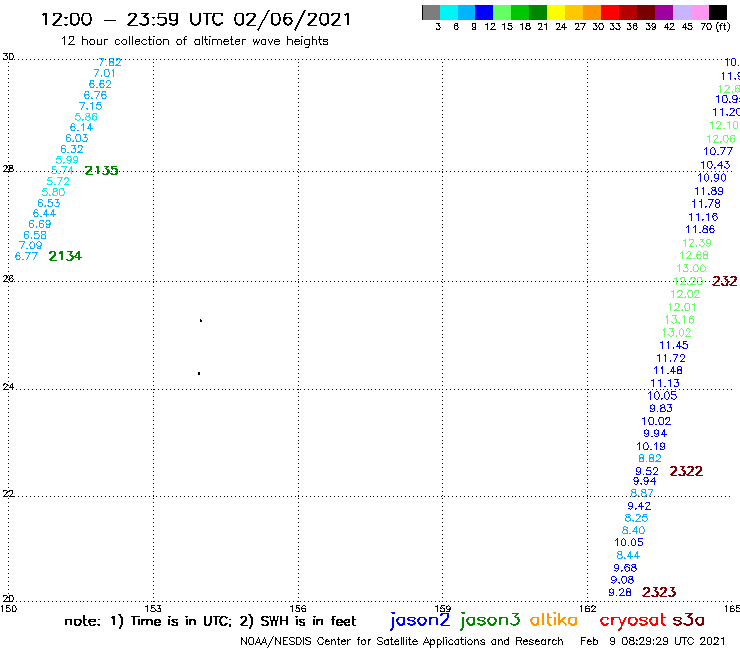Click wave height value '5.74'

(x=62, y=170)
